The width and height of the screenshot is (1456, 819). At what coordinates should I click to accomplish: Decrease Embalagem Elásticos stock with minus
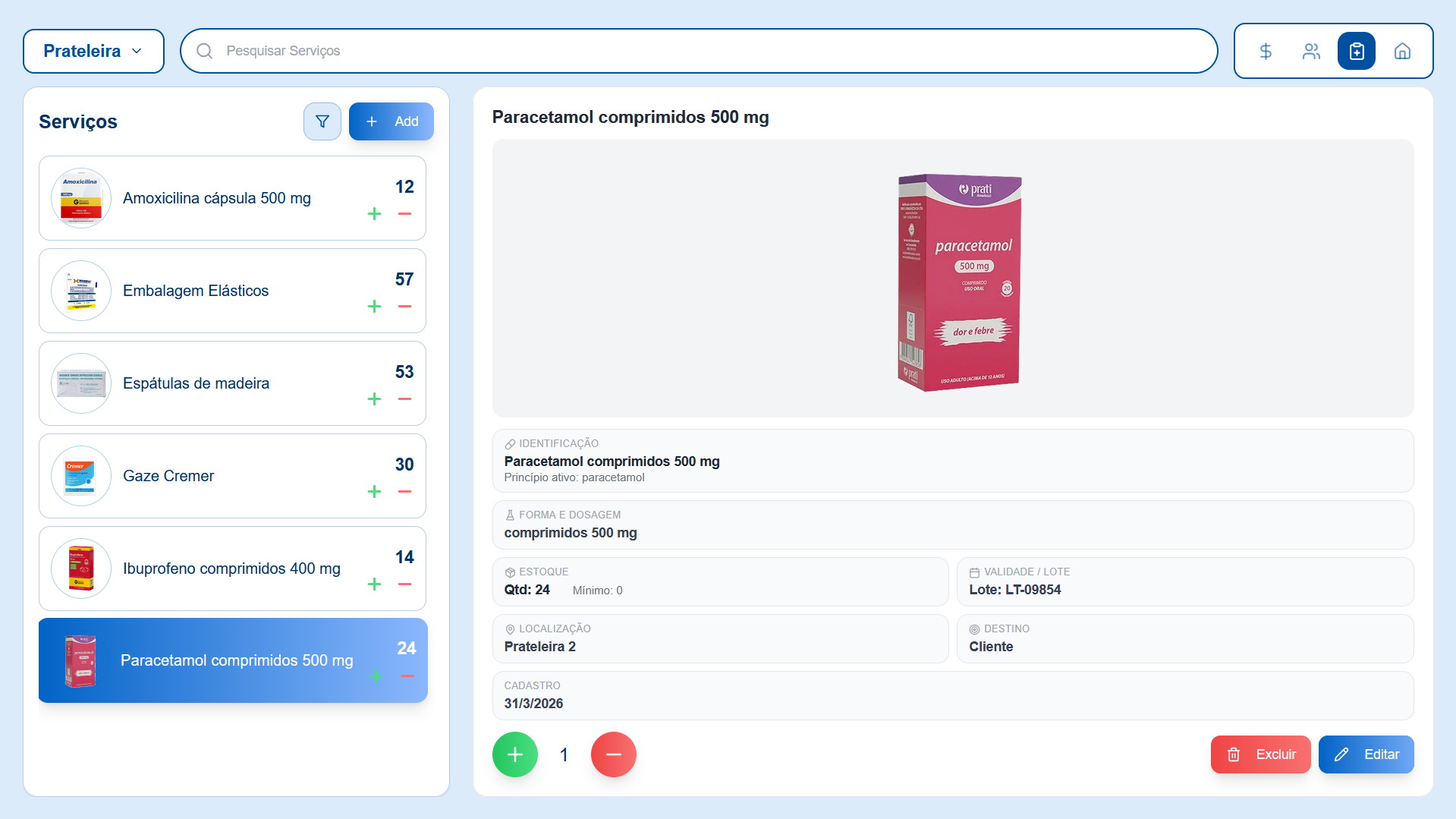click(404, 307)
